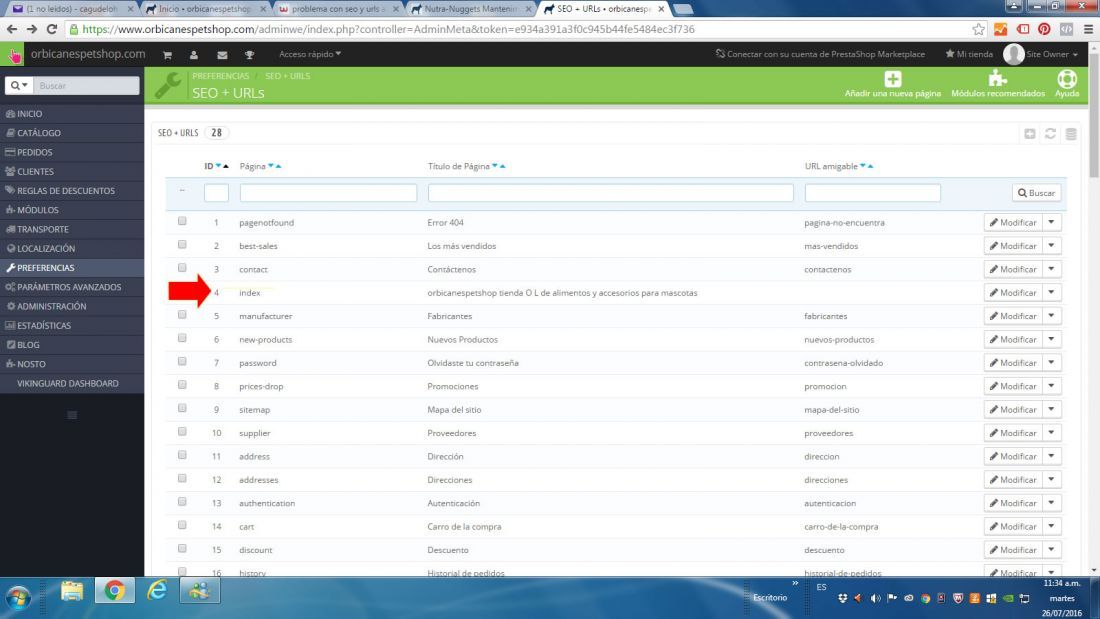Click the customer person icon in top bar
Viewport: 1100px width, 619px height.
pyautogui.click(x=194, y=55)
